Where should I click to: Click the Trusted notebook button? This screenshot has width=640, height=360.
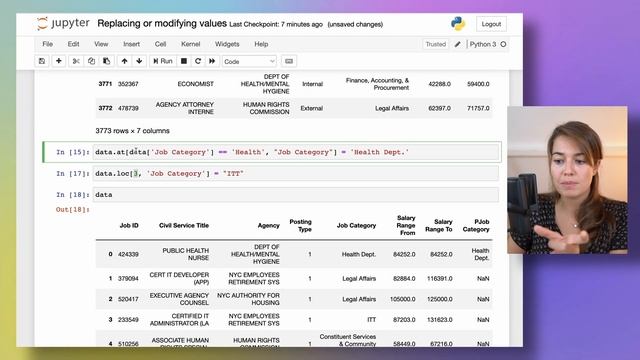436,44
